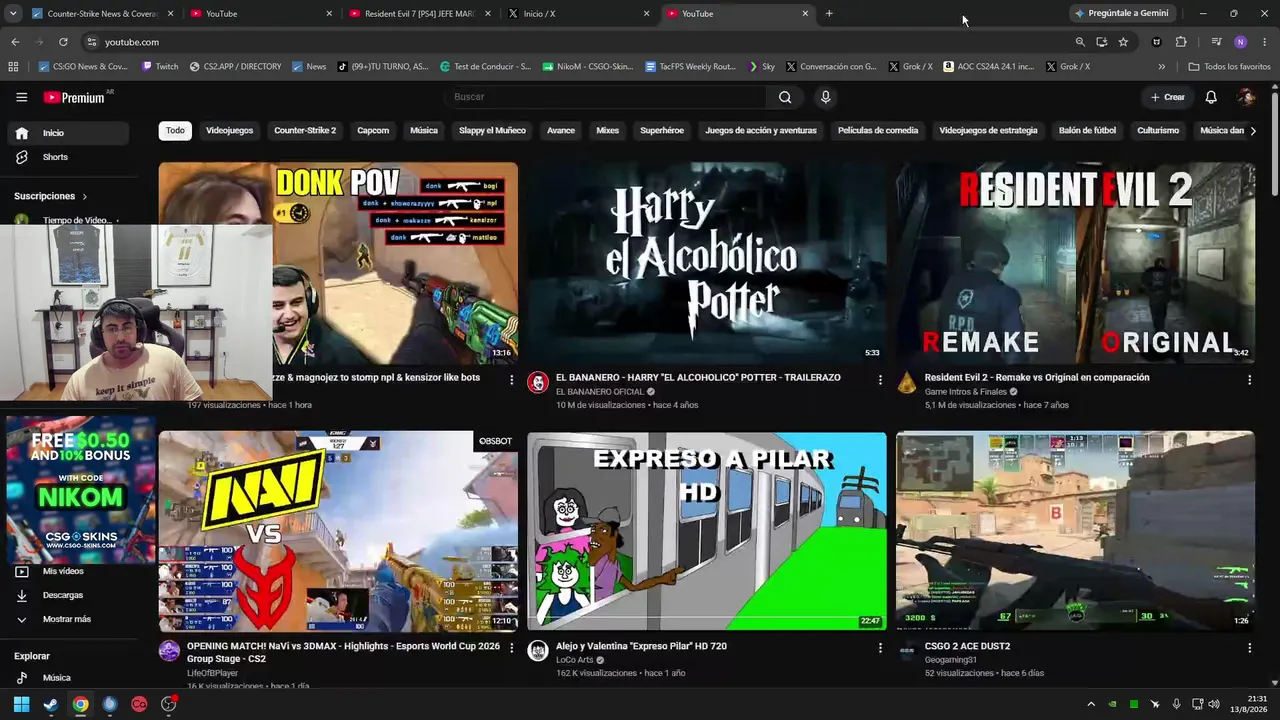Open the Todos los favoritos folder
The height and width of the screenshot is (720, 1280).
point(1229,67)
